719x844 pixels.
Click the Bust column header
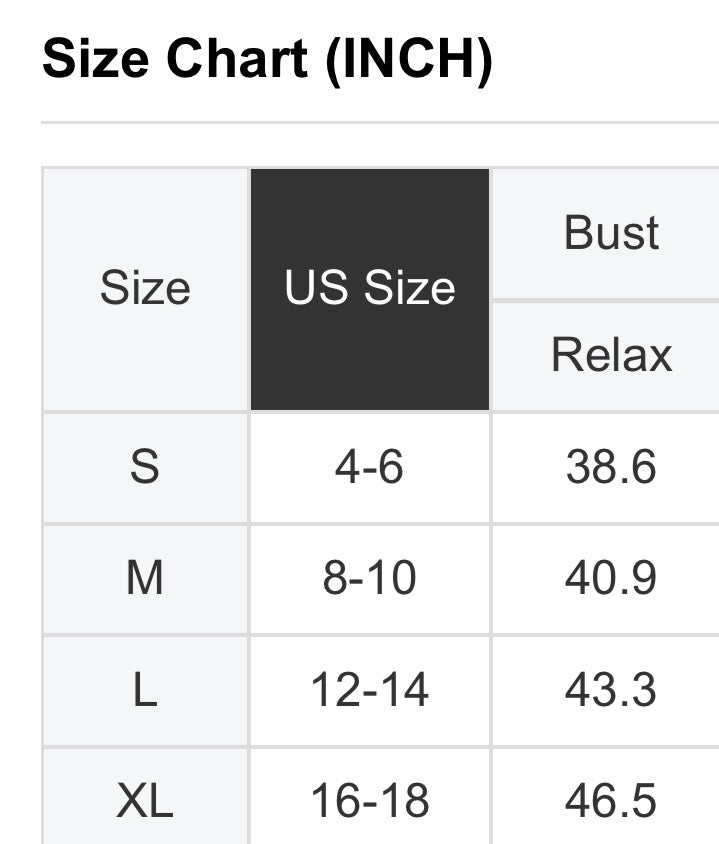(x=611, y=233)
